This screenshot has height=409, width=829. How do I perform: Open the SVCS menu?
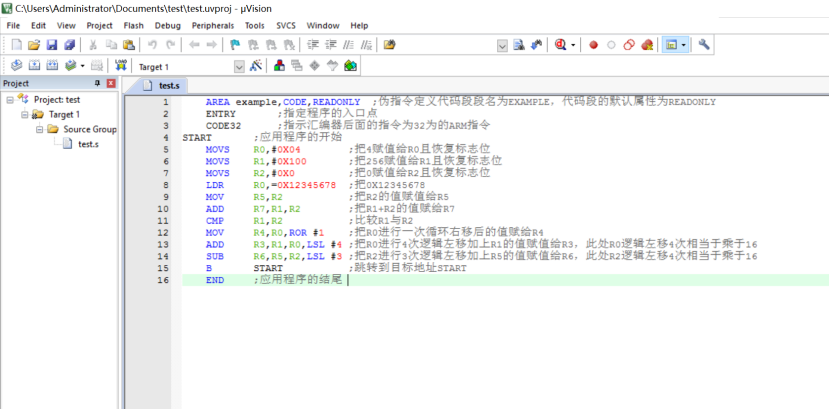[x=286, y=25]
